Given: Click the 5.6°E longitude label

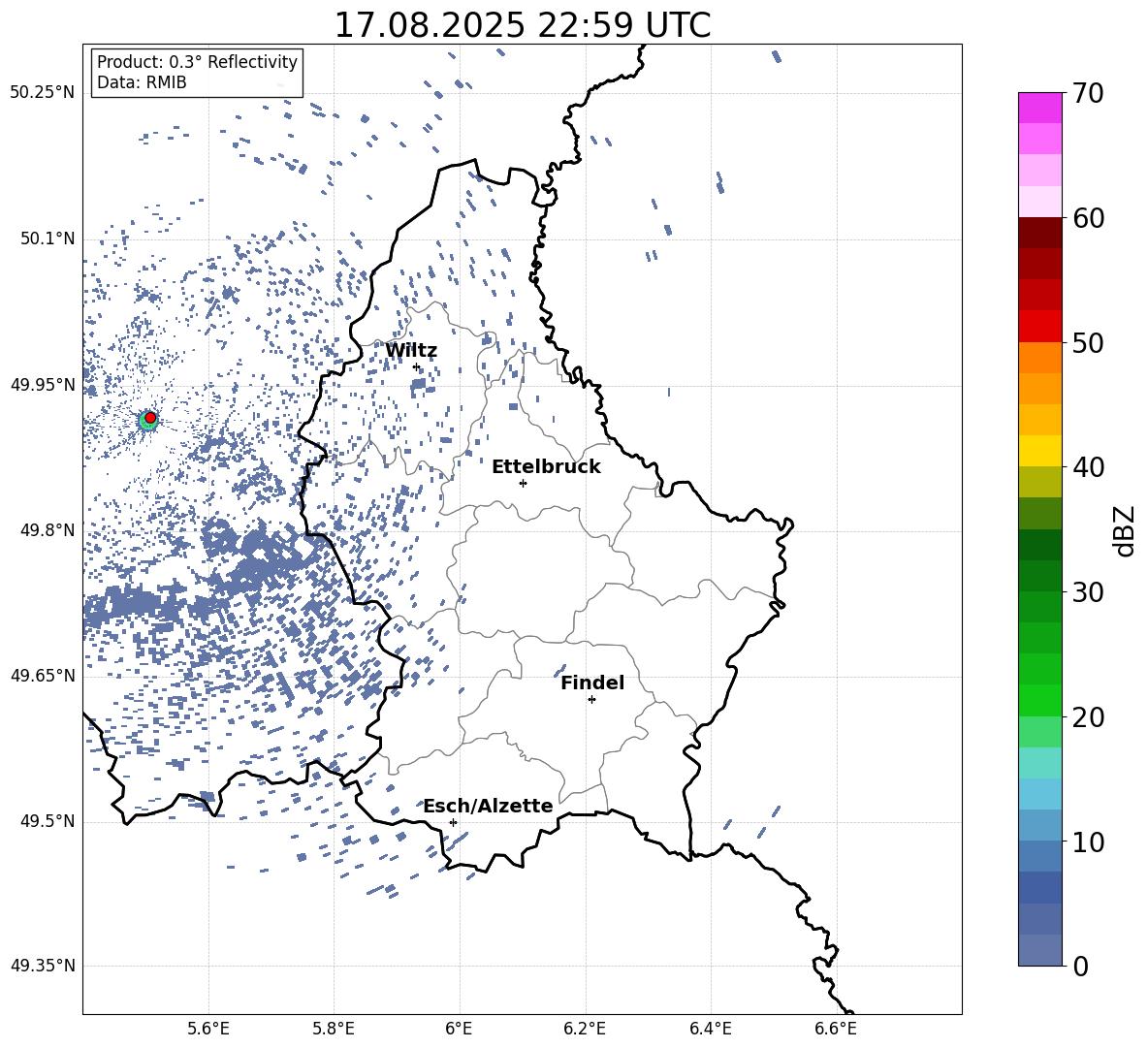Looking at the screenshot, I should [208, 1029].
